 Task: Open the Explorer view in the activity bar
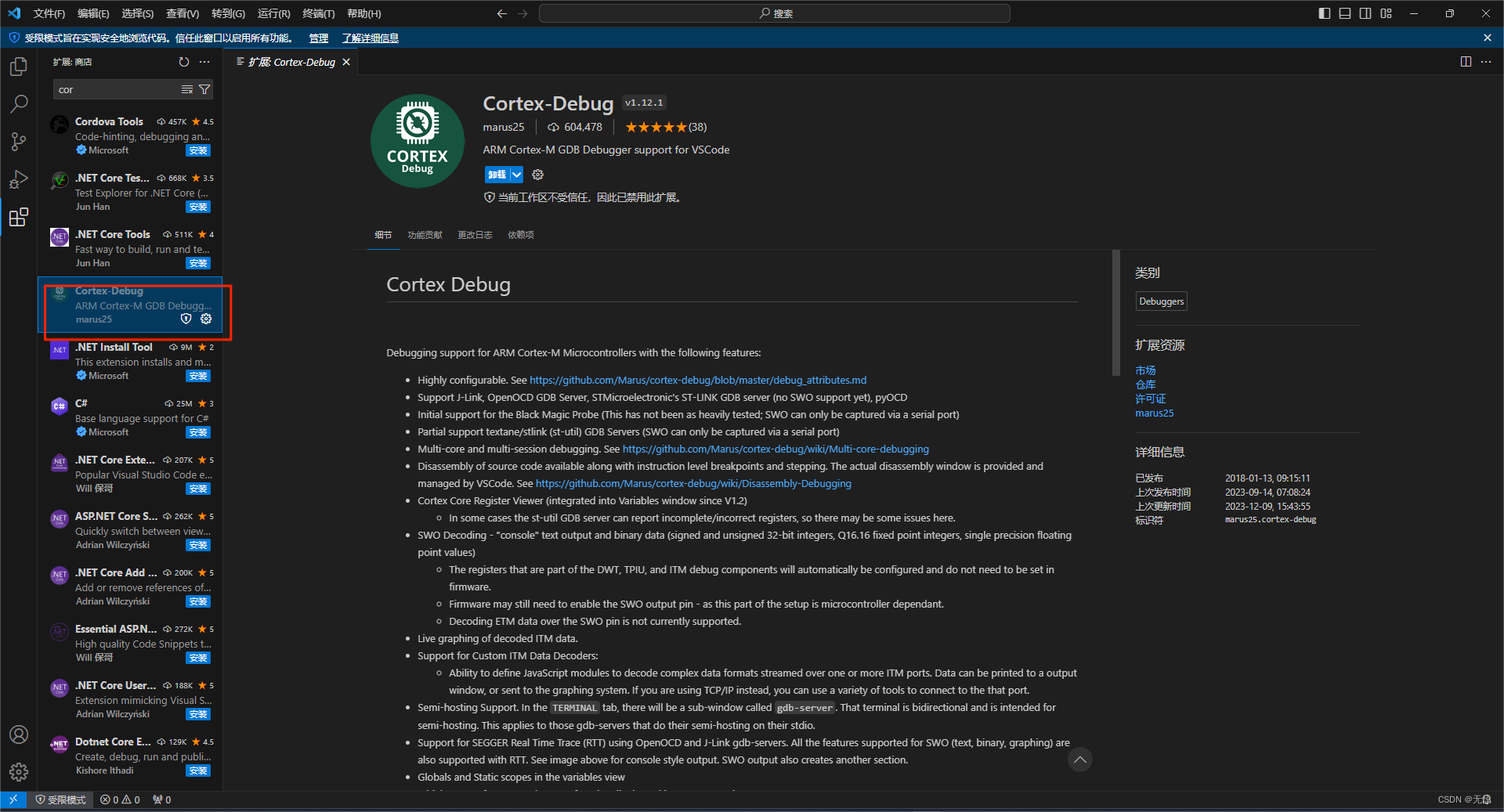tap(19, 67)
